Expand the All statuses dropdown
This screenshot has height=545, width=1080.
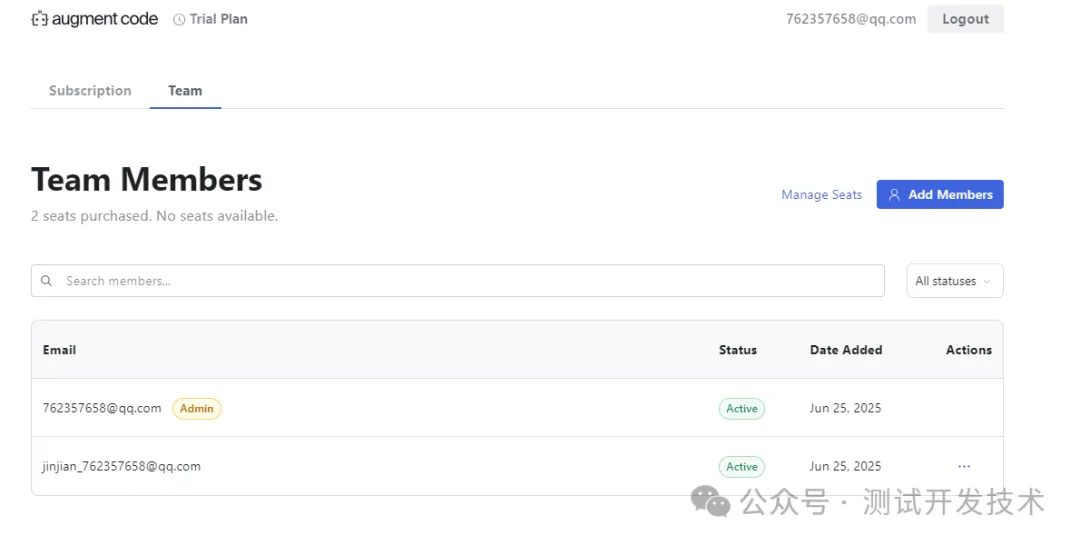(954, 281)
